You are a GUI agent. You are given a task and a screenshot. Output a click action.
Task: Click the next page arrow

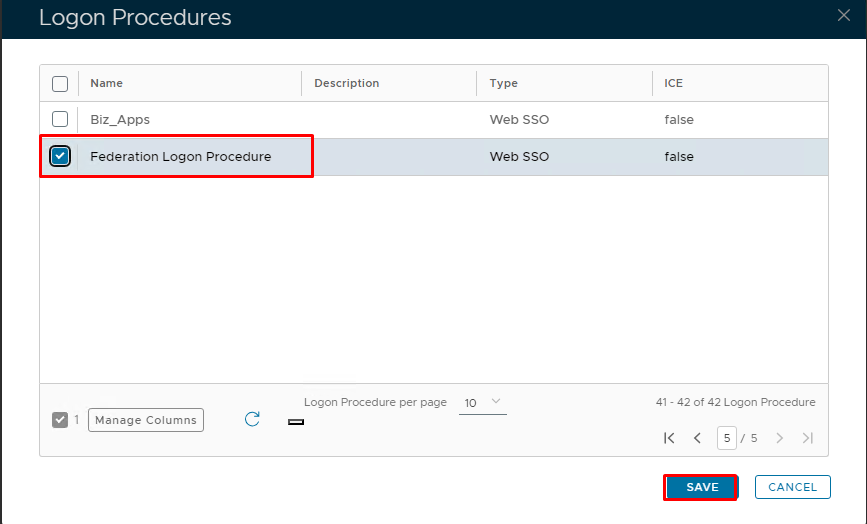tap(779, 438)
